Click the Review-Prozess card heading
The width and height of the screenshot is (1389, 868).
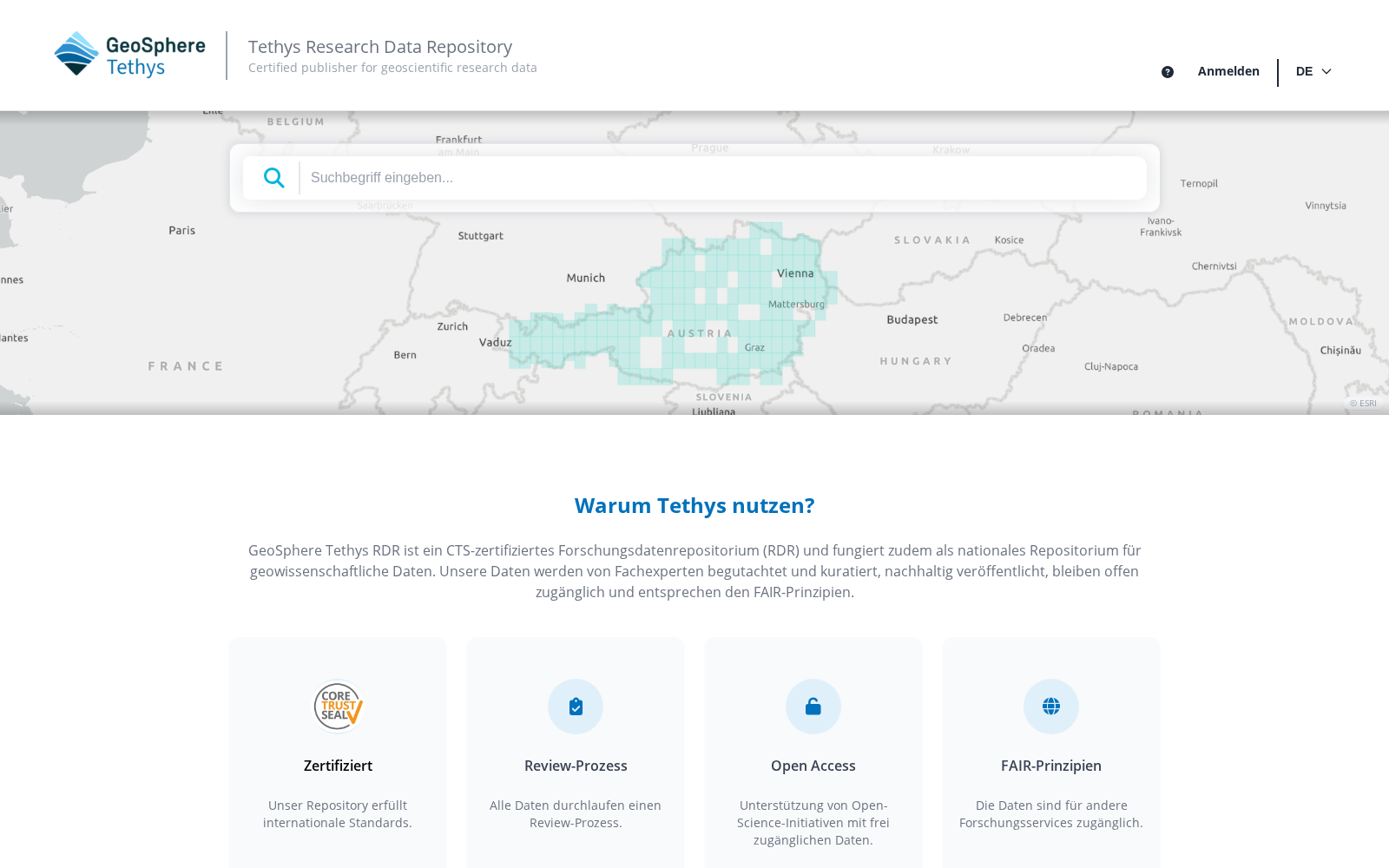click(576, 766)
